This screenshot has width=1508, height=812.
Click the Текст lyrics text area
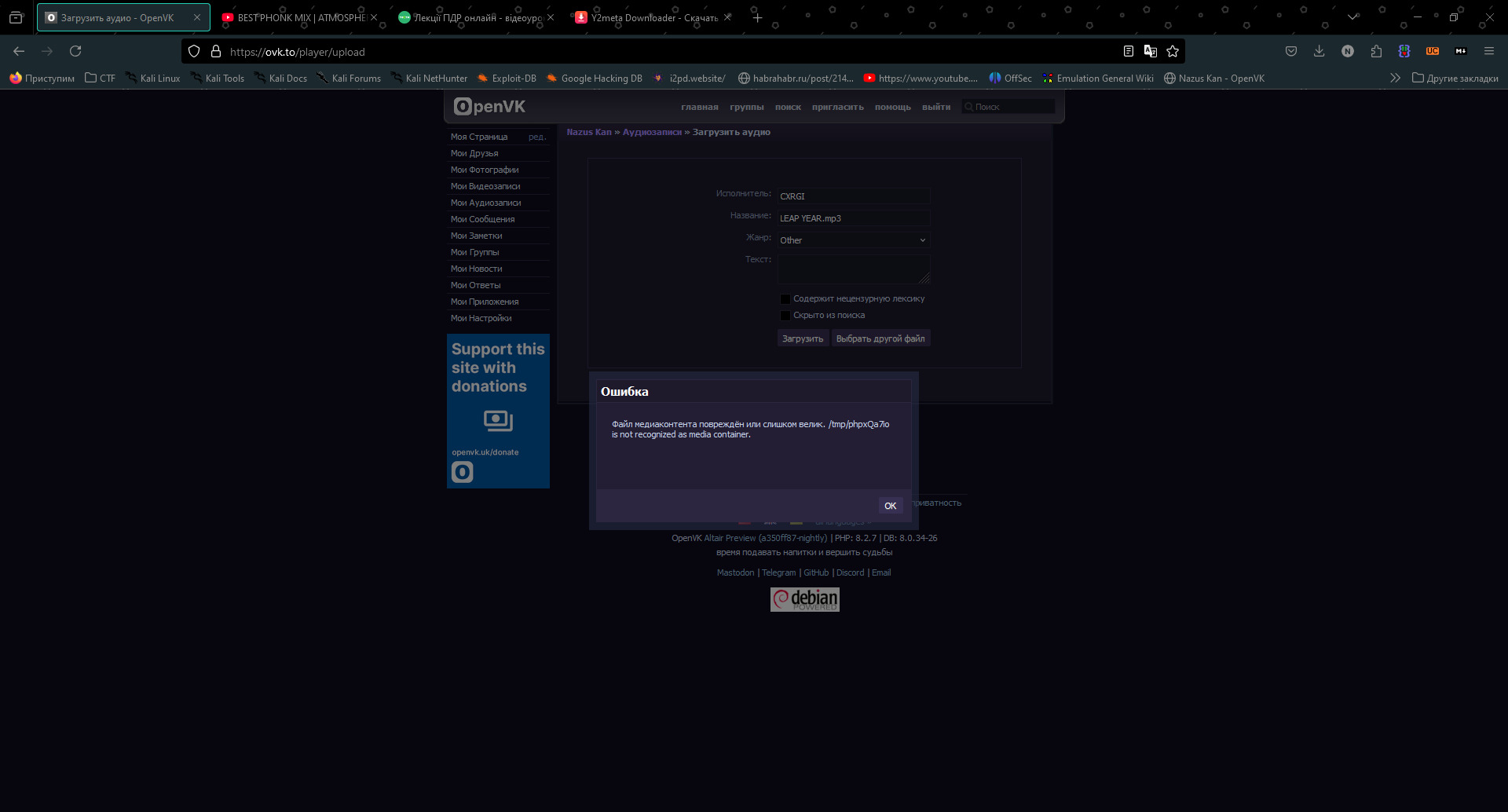854,269
